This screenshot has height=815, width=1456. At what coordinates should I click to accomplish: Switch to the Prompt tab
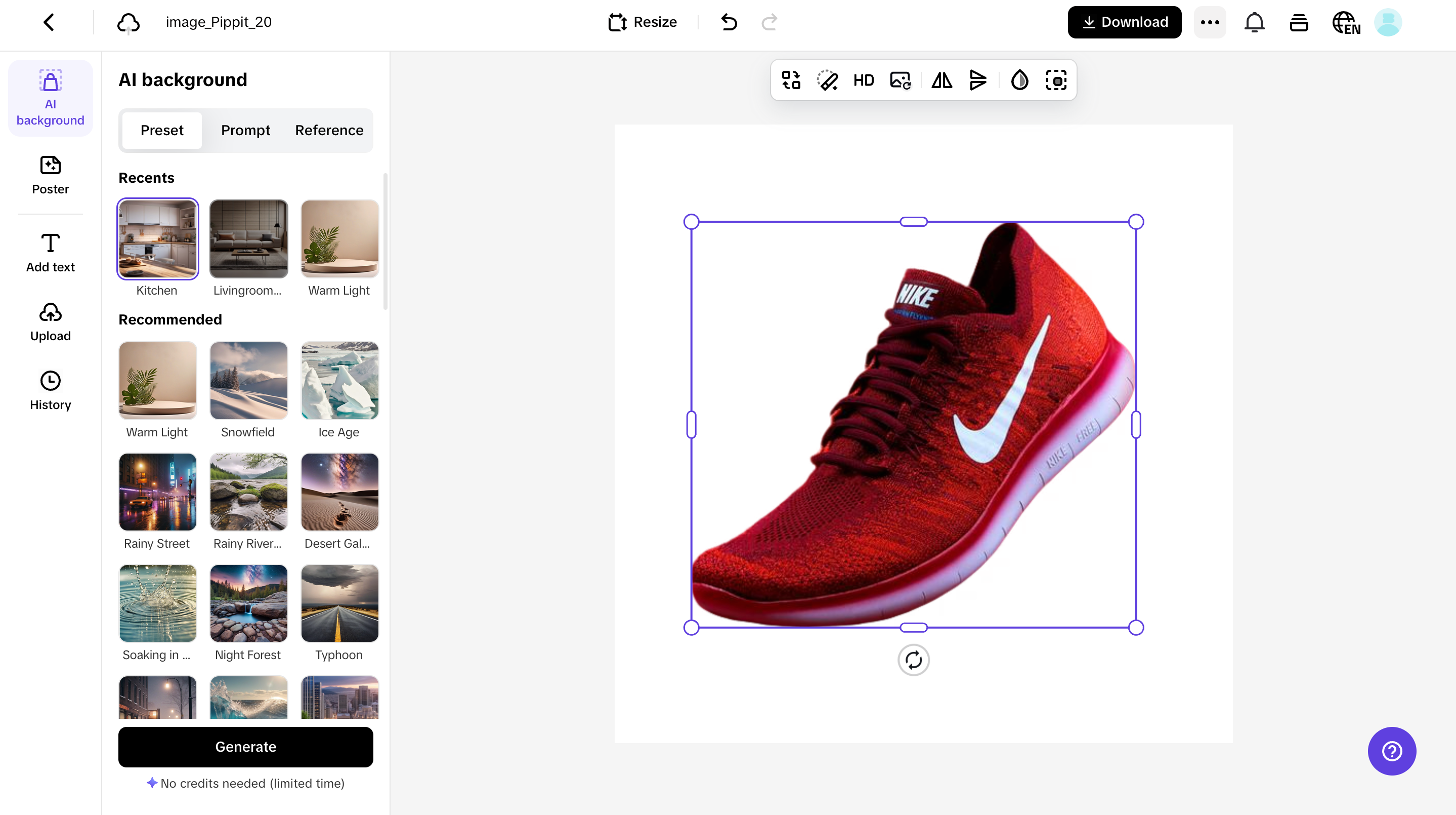coord(245,130)
